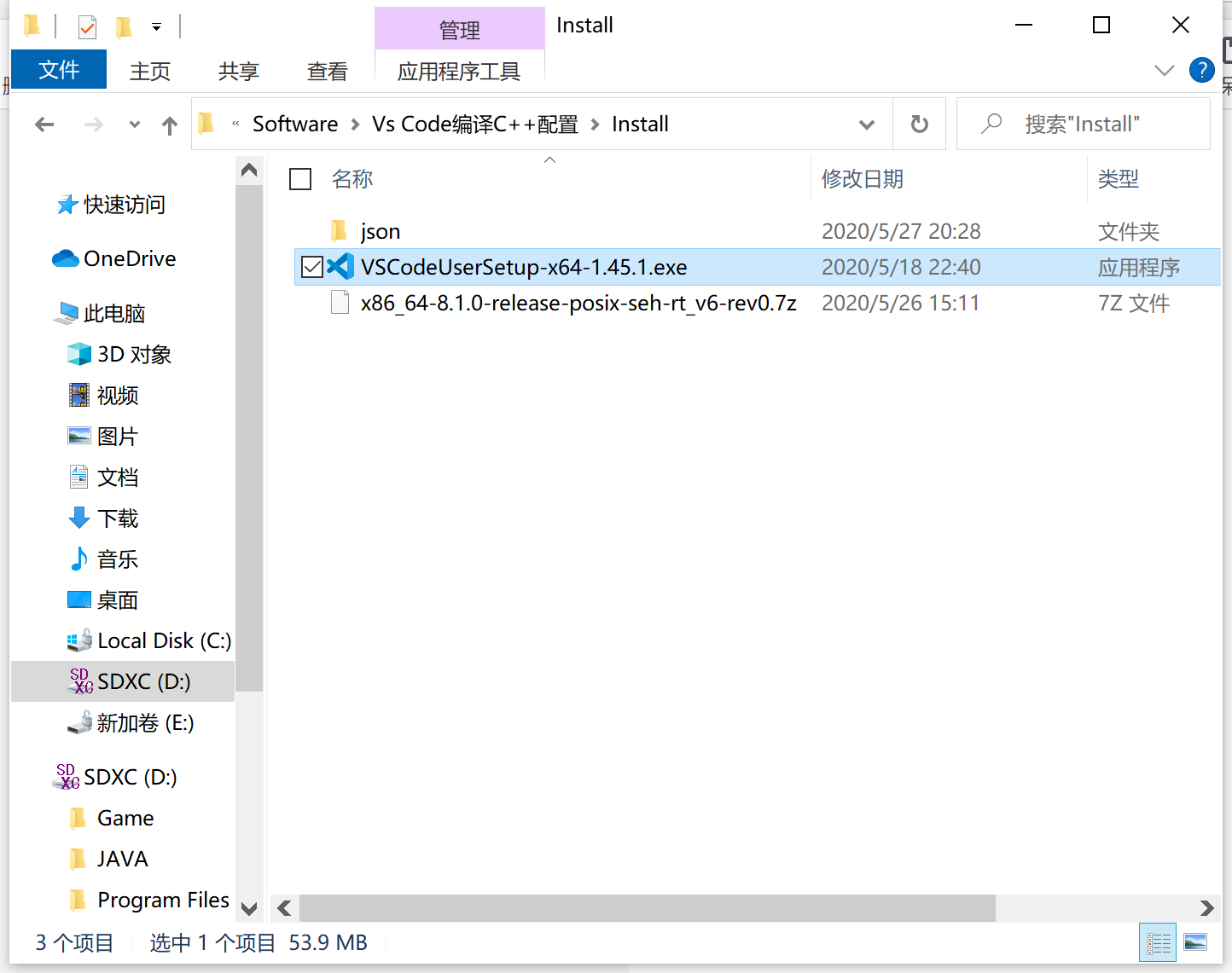Click the horizontal scrollbar left arrow
This screenshot has height=973, width=1232.
[284, 908]
